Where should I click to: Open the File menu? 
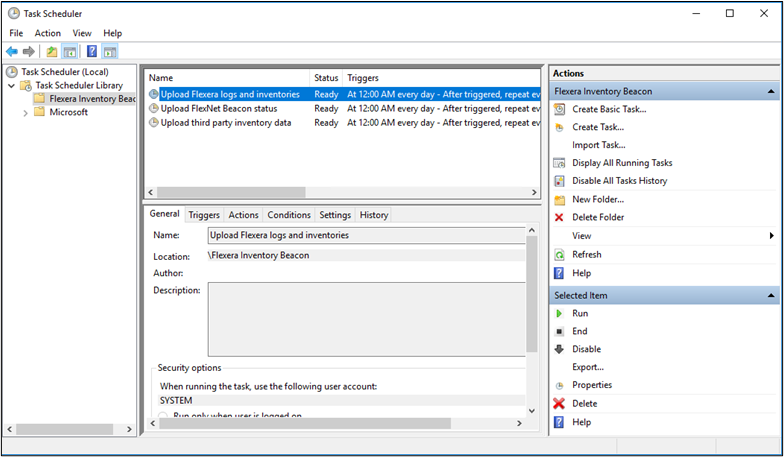pyautogui.click(x=16, y=33)
